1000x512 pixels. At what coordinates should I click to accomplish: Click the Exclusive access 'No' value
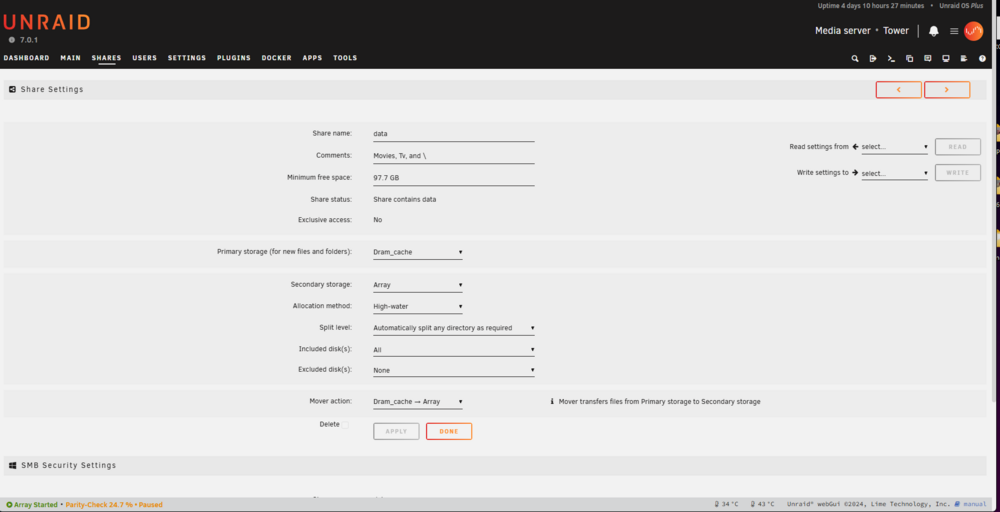click(378, 220)
